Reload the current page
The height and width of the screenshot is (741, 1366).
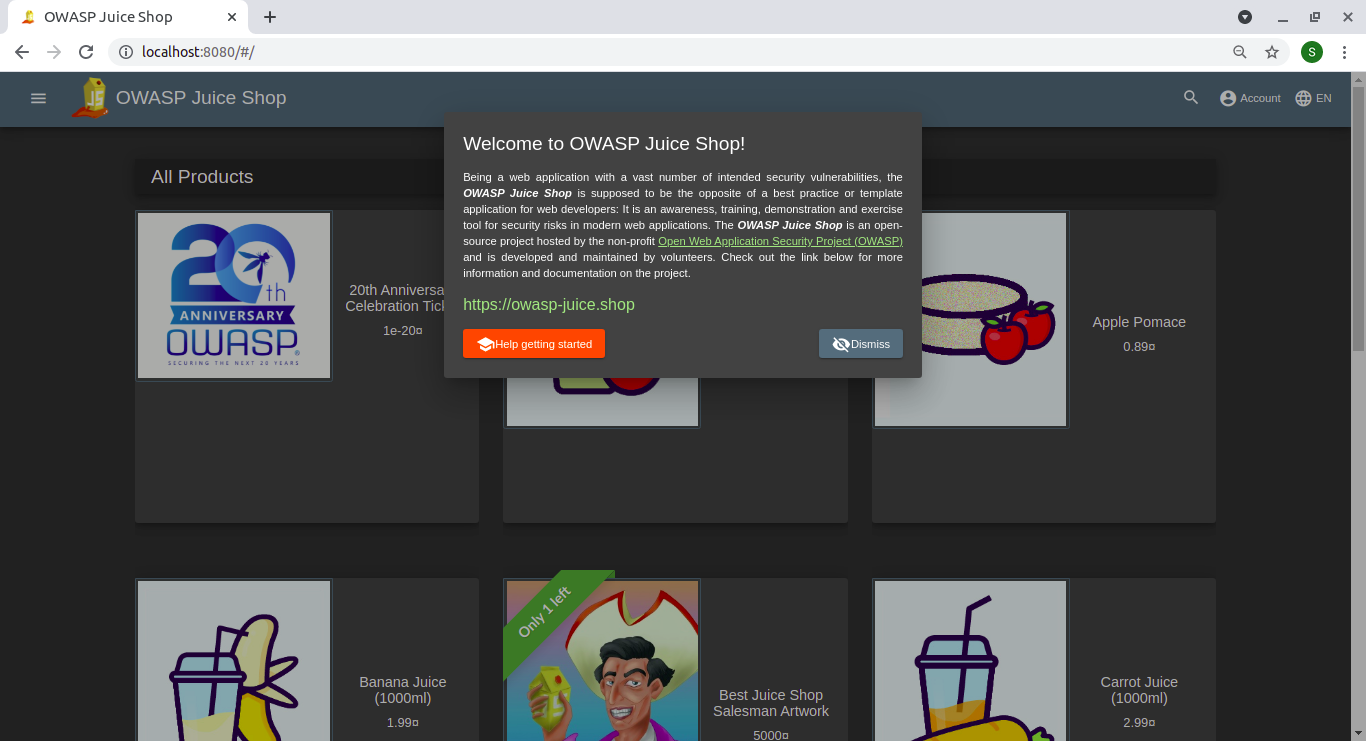click(x=86, y=52)
